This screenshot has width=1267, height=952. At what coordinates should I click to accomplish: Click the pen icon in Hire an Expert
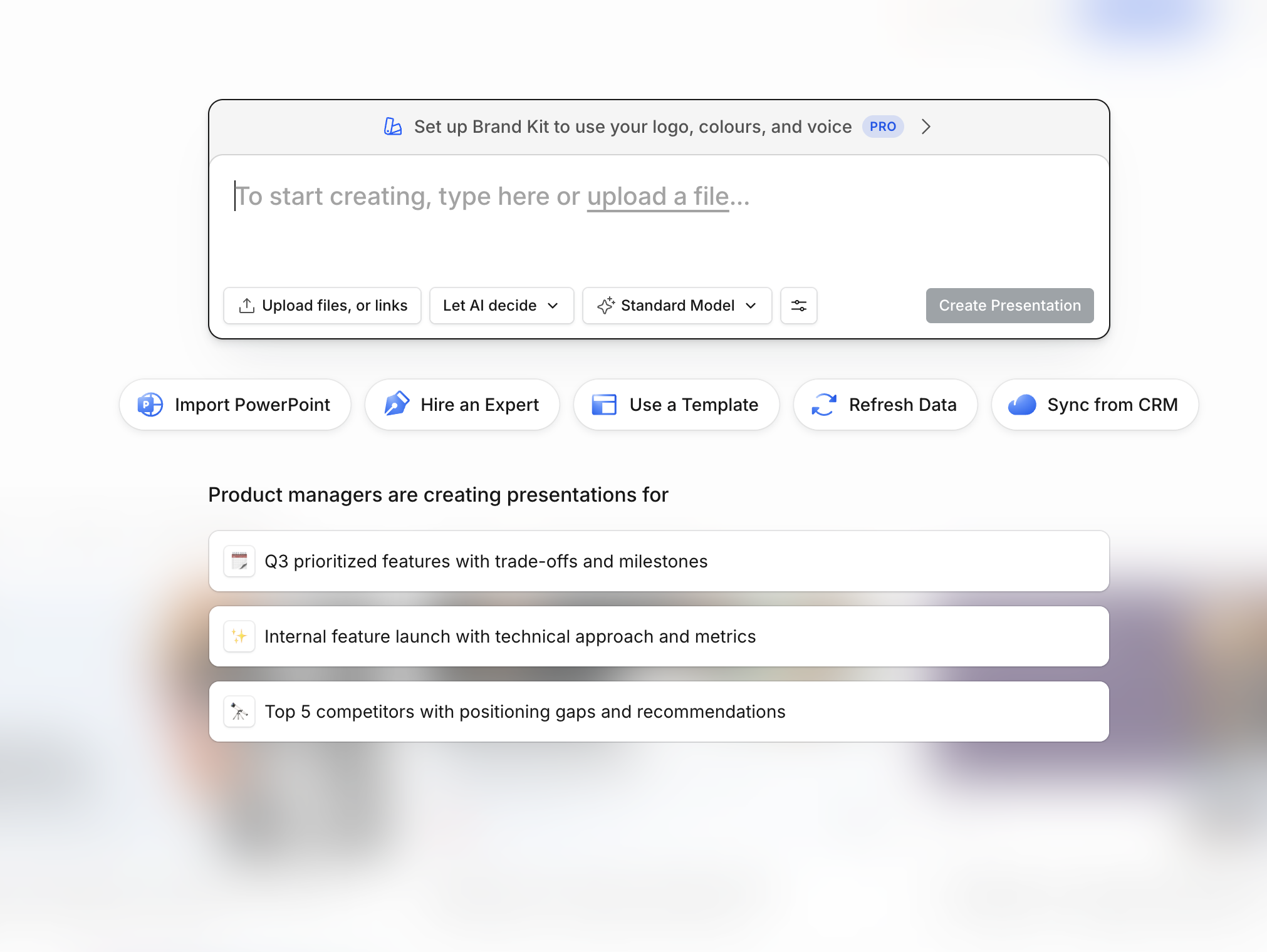coord(397,405)
